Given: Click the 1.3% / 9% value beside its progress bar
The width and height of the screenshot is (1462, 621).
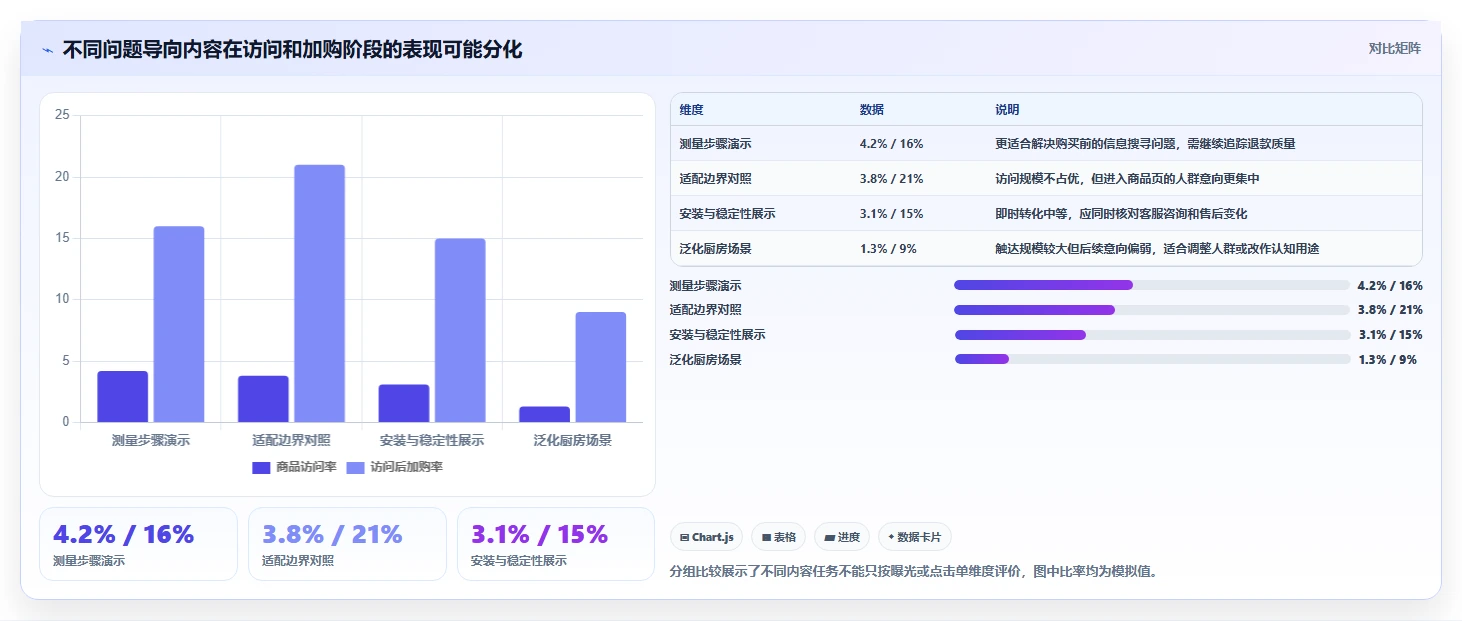Looking at the screenshot, I should (x=1387, y=360).
